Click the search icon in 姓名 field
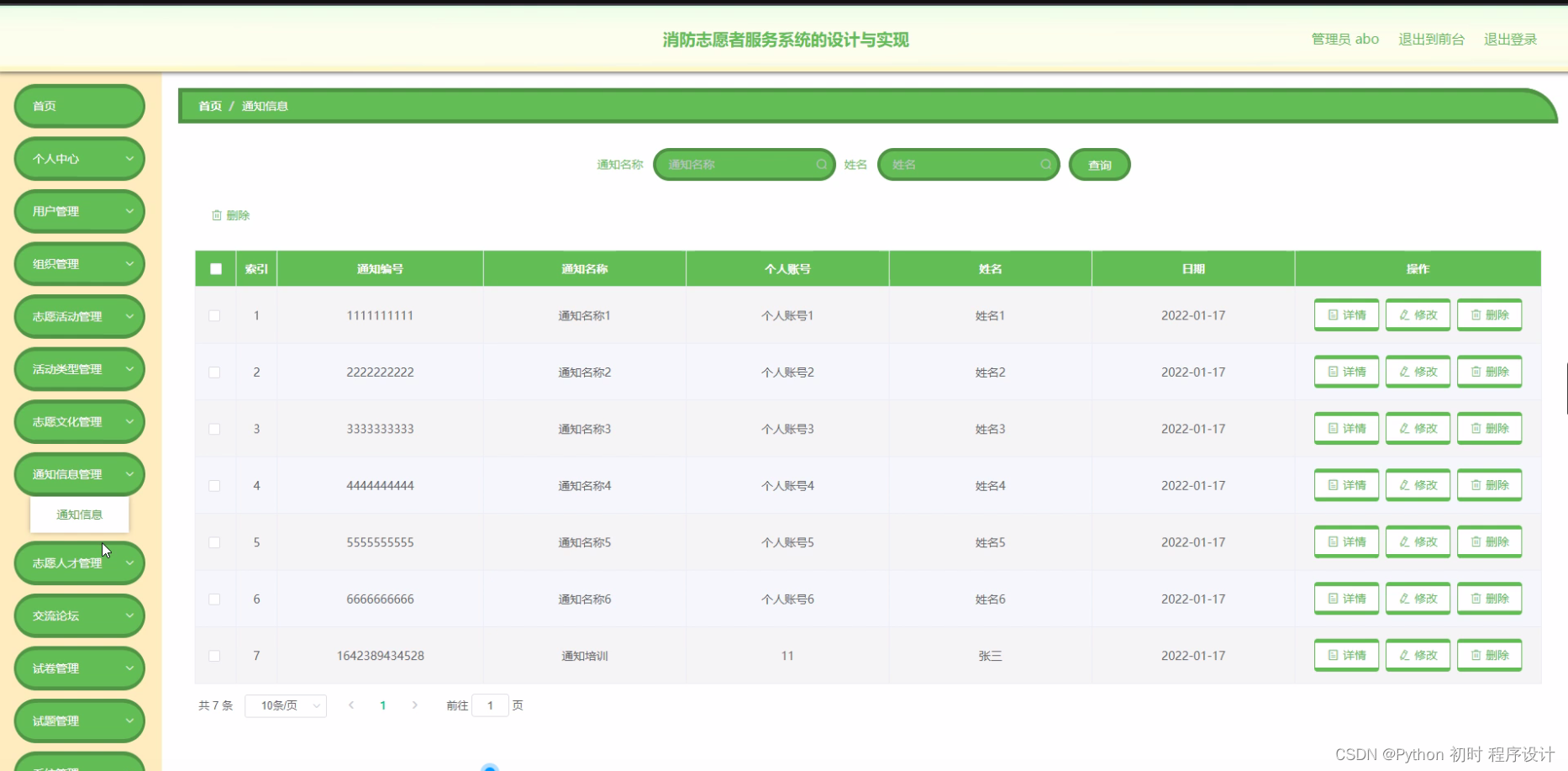Viewport: 1568px width, 771px height. [1046, 164]
